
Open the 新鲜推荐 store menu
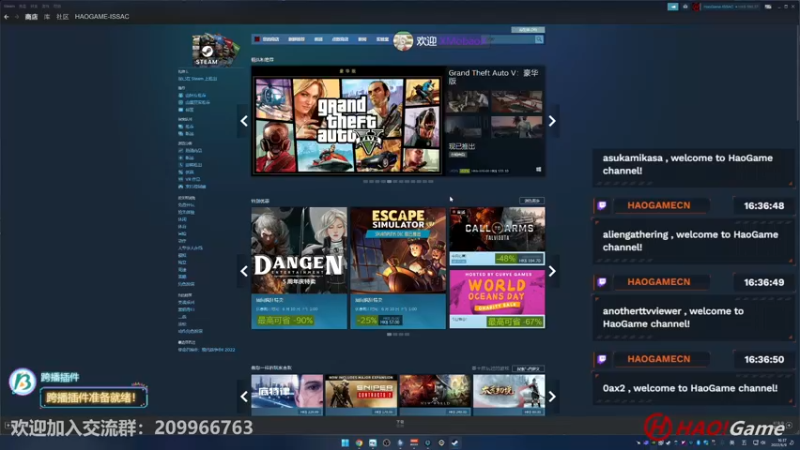pyautogui.click(x=296, y=39)
